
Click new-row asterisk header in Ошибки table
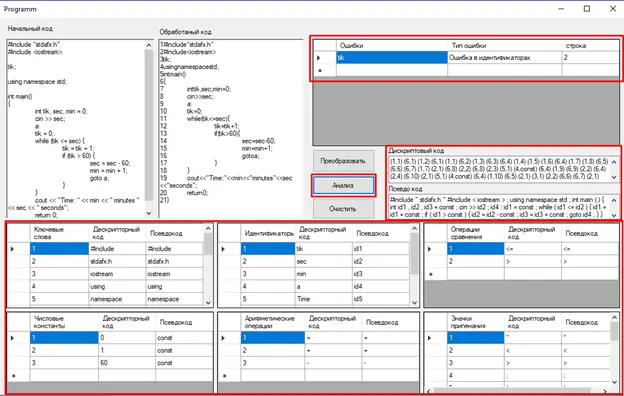(x=325, y=70)
